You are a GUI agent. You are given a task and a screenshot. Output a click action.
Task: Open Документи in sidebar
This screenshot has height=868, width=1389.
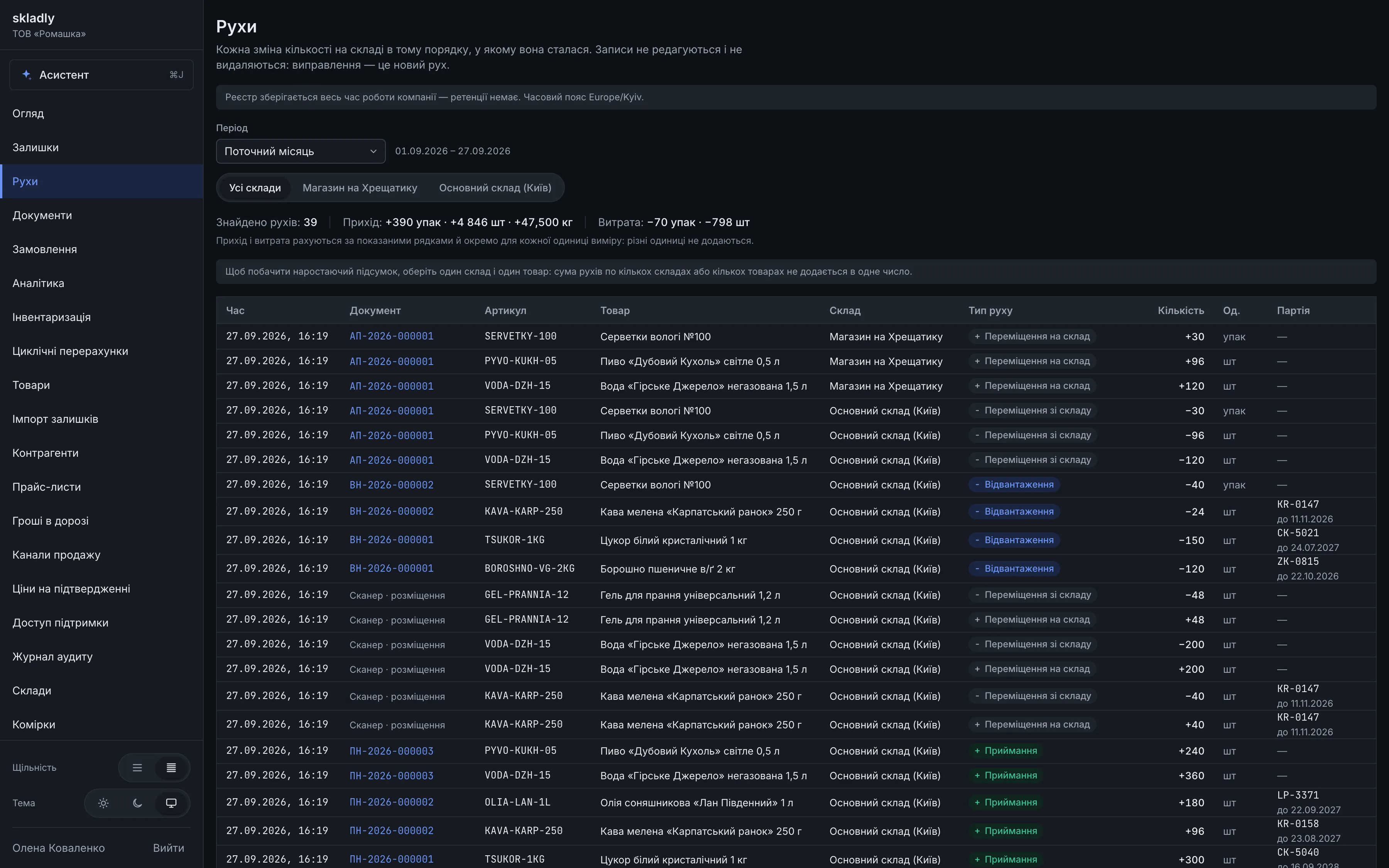coord(101,215)
